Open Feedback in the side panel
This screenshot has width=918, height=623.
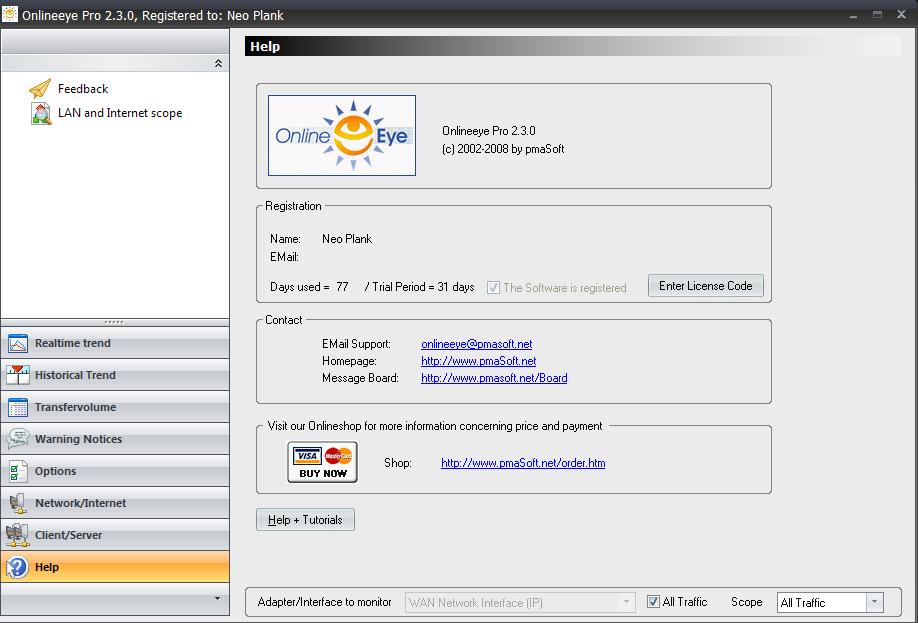(x=83, y=89)
